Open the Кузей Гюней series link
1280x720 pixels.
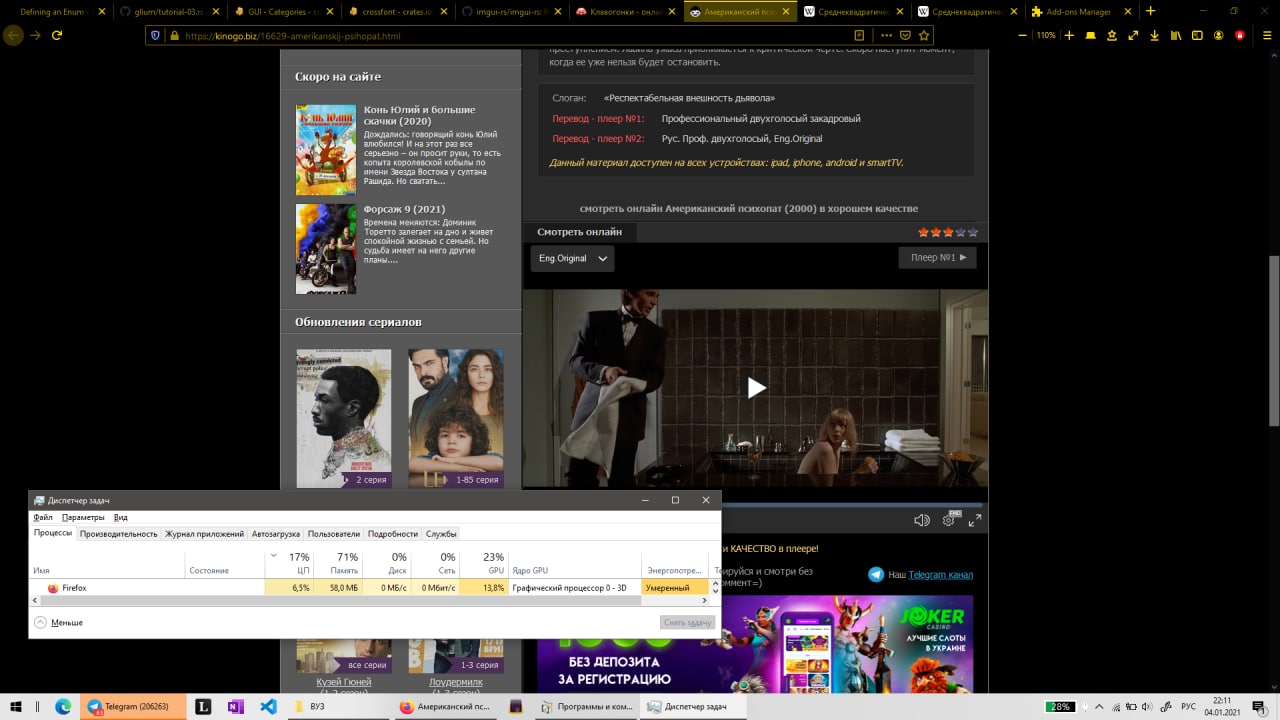344,682
